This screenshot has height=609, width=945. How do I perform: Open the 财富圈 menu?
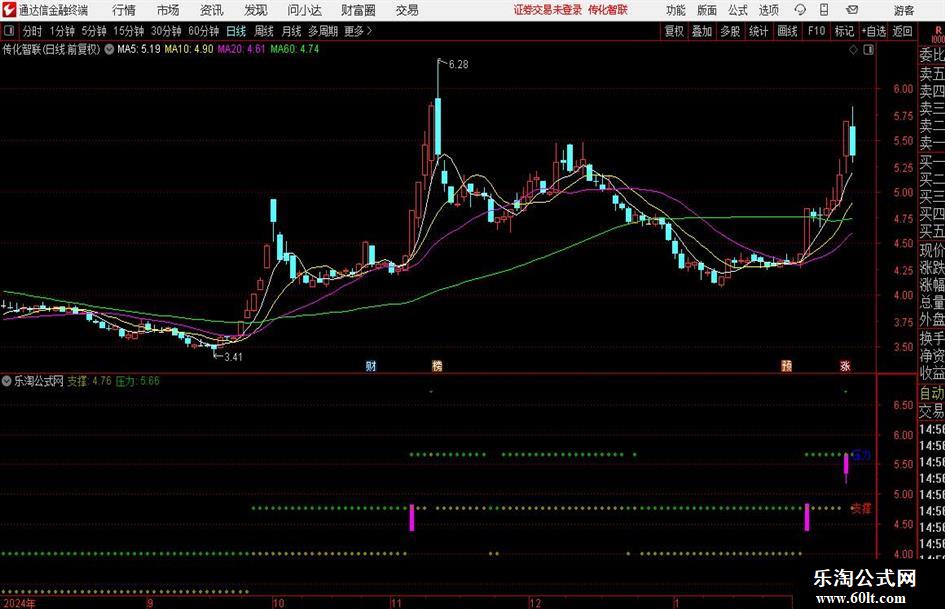pyautogui.click(x=358, y=10)
